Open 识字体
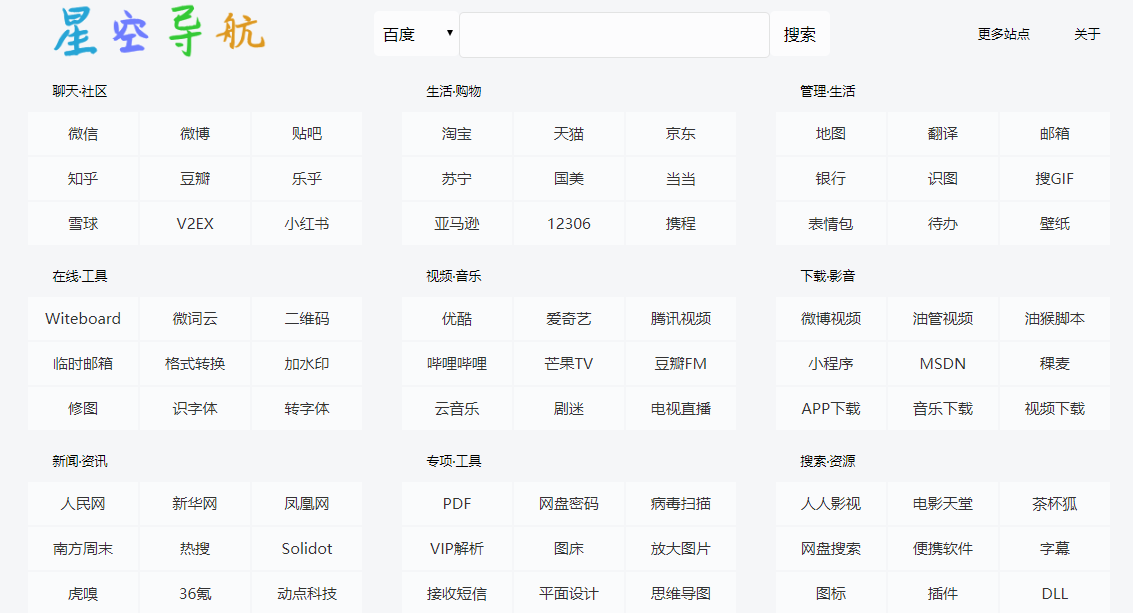 click(x=195, y=408)
